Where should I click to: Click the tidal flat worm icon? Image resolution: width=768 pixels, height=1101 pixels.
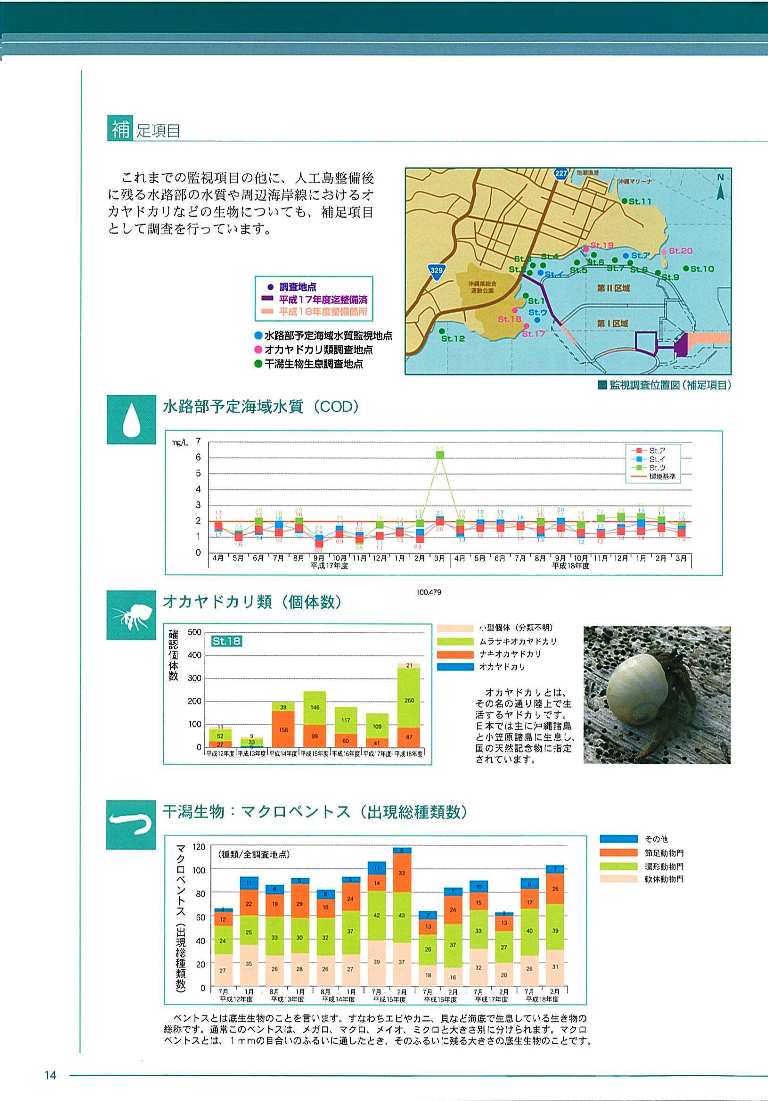(131, 825)
